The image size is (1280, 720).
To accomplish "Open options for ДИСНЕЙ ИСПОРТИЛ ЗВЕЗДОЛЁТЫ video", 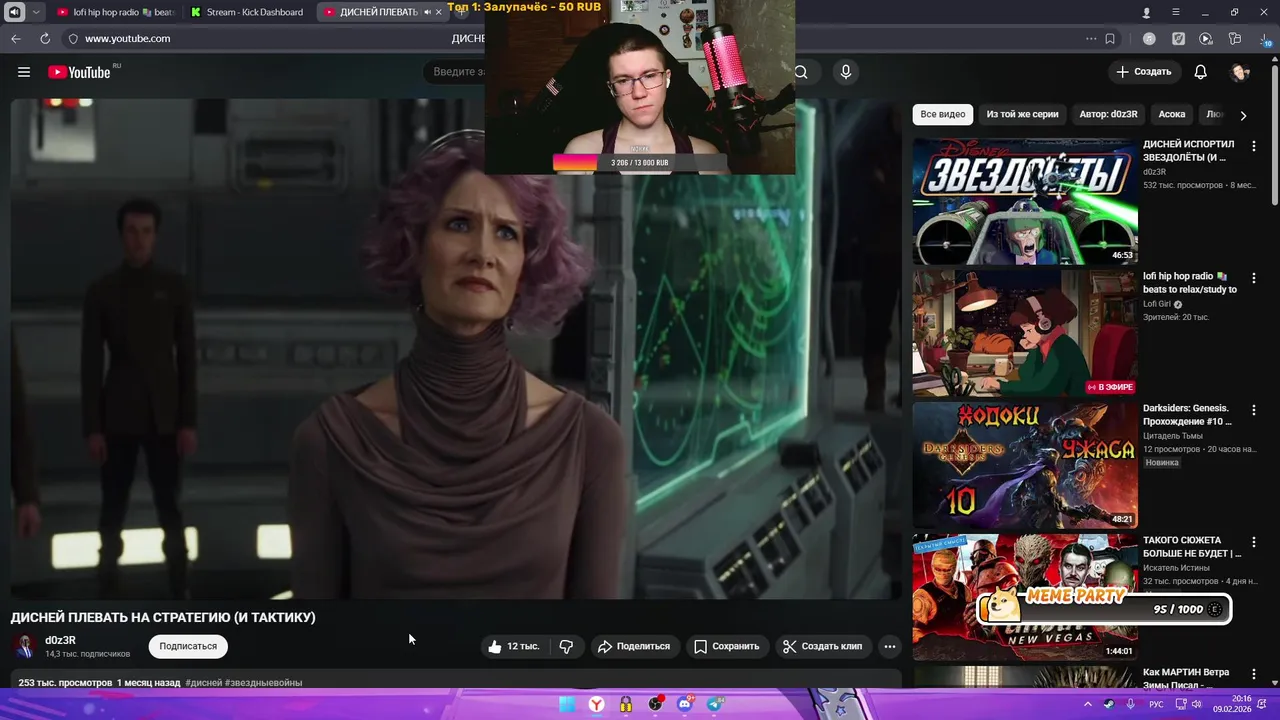I will point(1254,146).
